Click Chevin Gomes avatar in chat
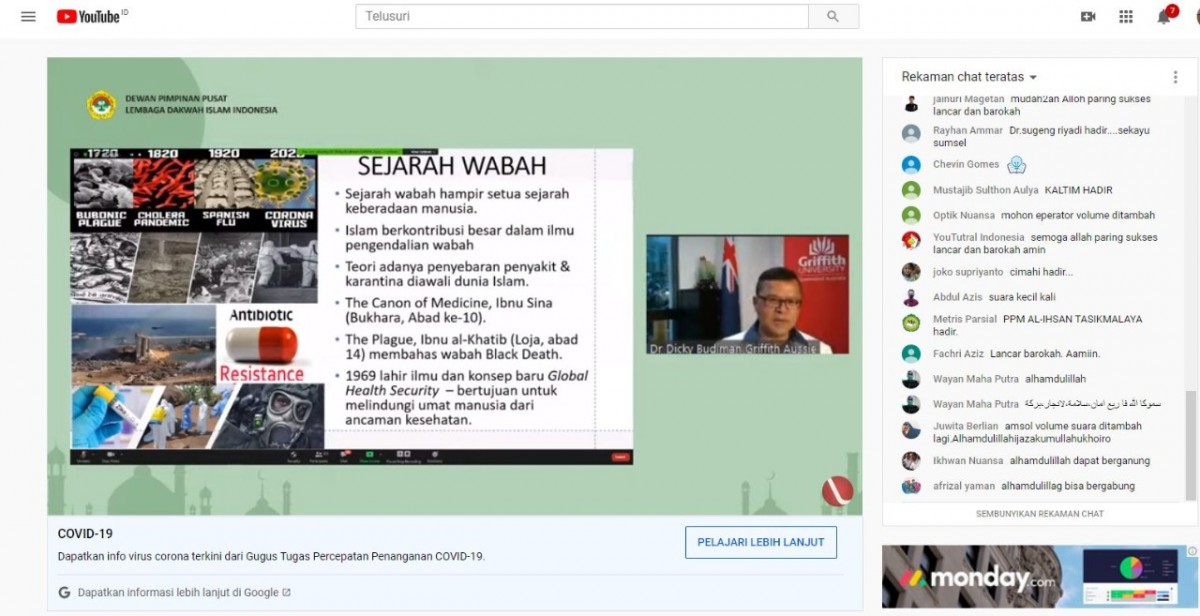 pos(911,165)
